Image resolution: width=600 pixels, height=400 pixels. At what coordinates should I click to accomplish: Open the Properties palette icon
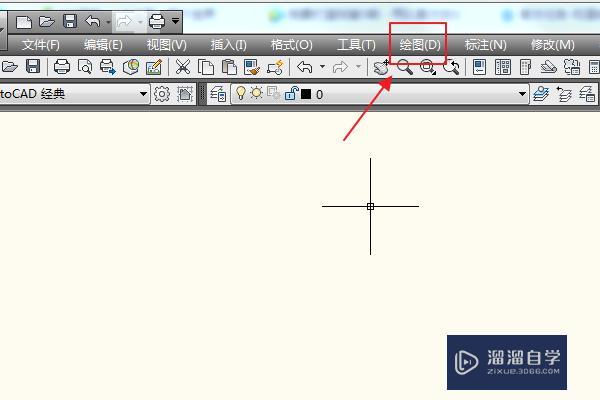[479, 67]
